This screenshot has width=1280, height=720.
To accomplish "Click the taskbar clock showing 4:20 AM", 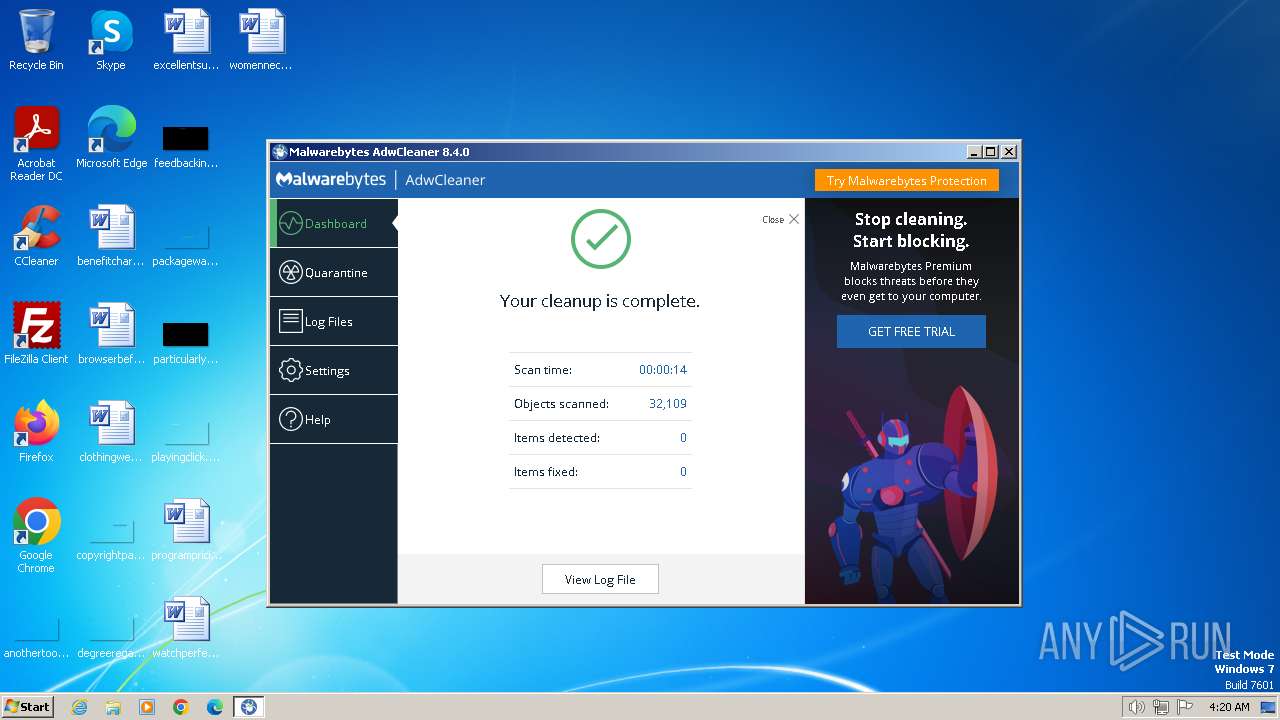I will click(x=1229, y=707).
